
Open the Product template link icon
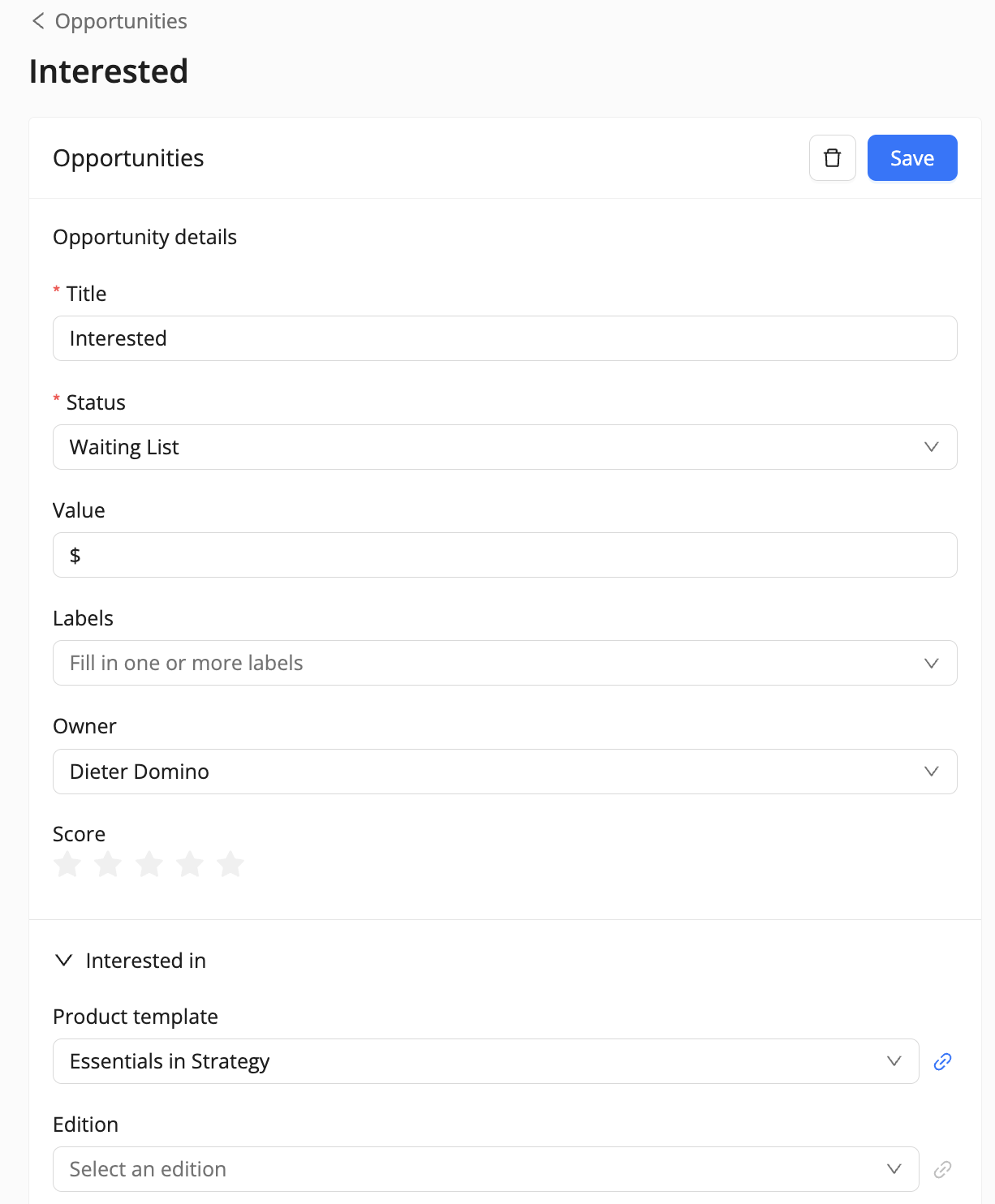(x=942, y=1061)
